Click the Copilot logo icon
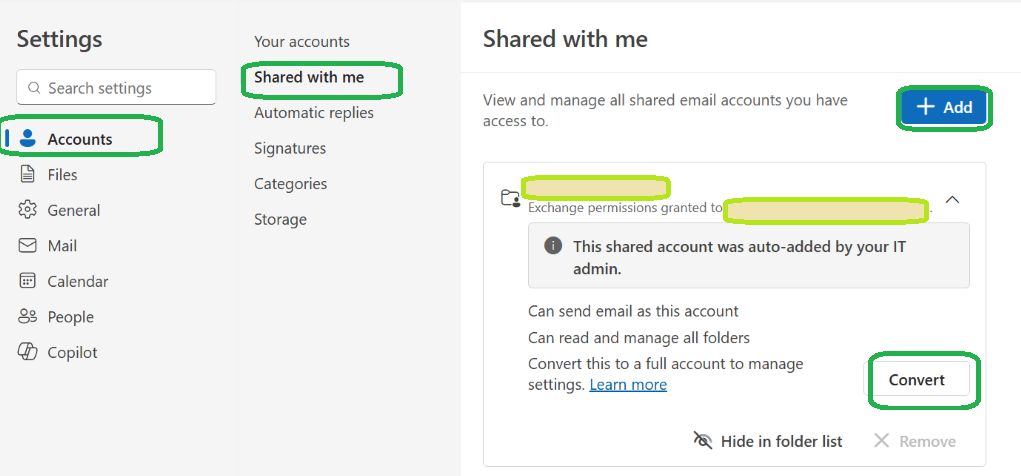This screenshot has height=476, width=1021. (x=27, y=352)
